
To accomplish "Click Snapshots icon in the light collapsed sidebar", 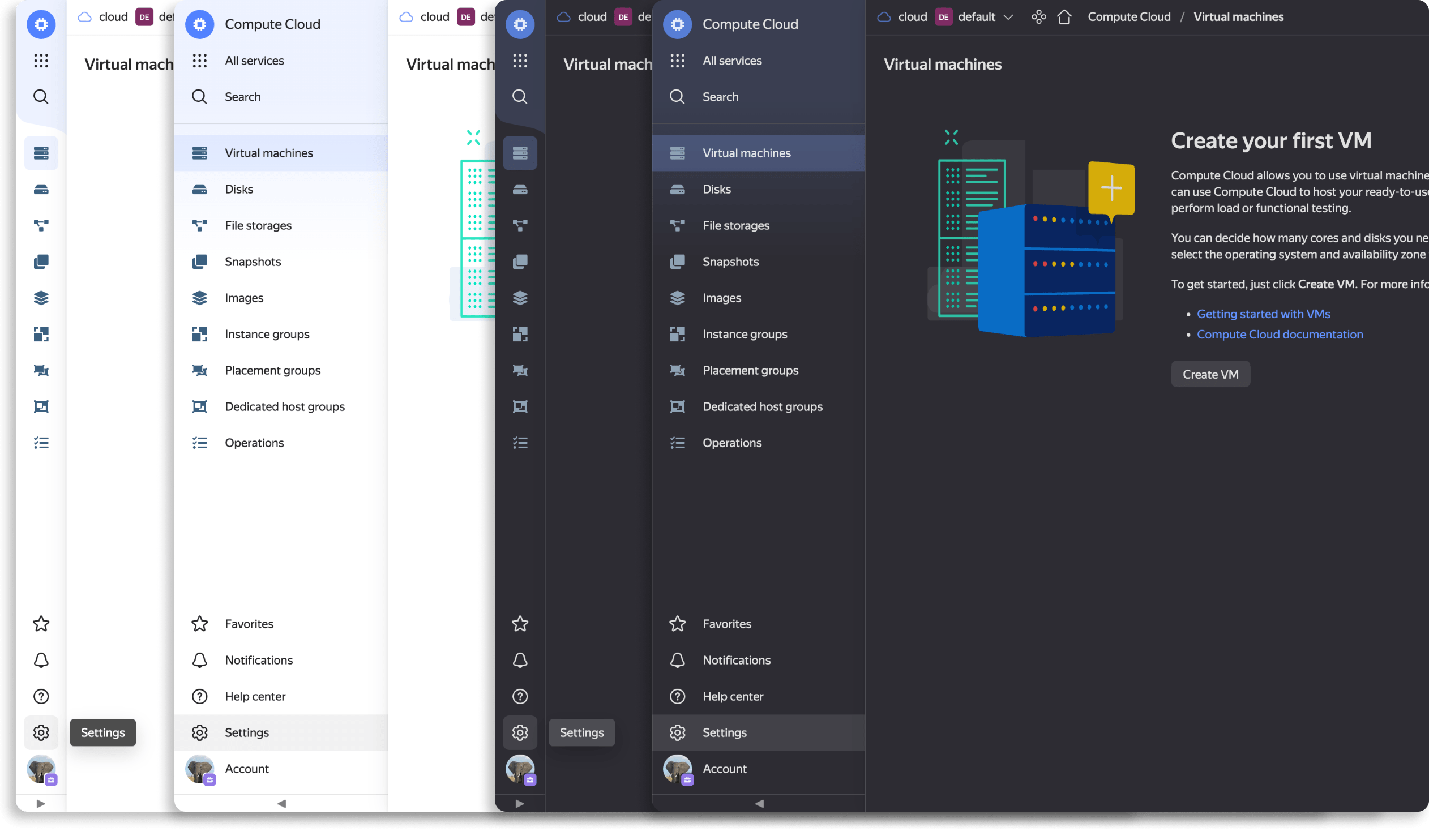I will pos(41,262).
